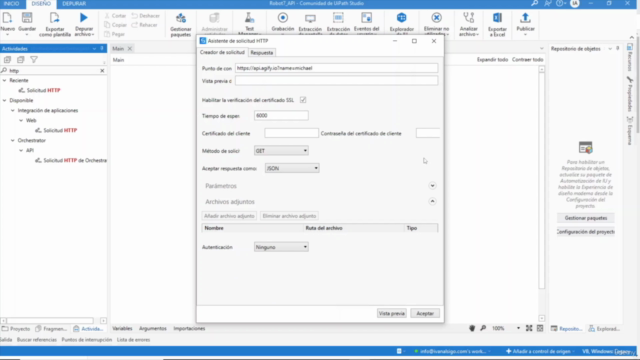The height and width of the screenshot is (360, 640).
Task: Open Extracción de datos tool
Action: click(338, 19)
